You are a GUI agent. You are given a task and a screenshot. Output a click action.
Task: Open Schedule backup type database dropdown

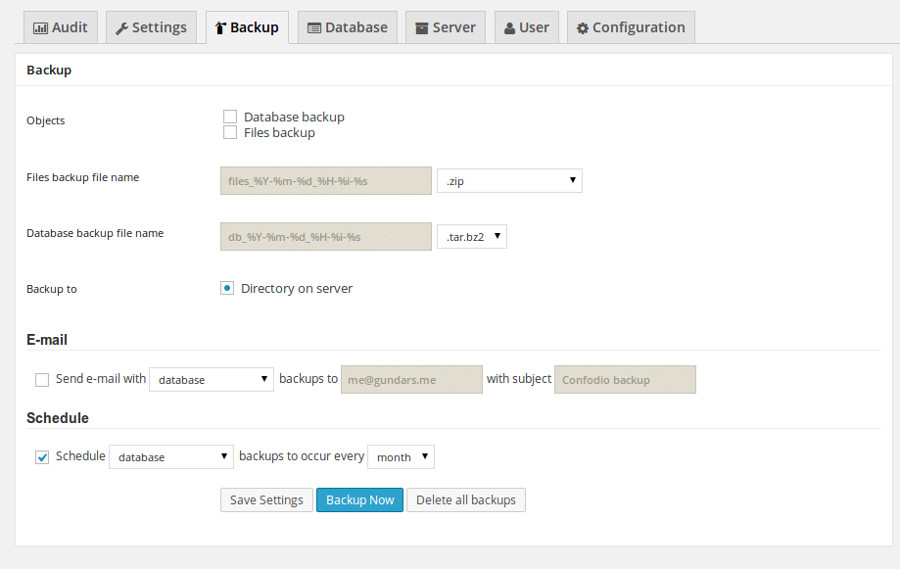171,457
